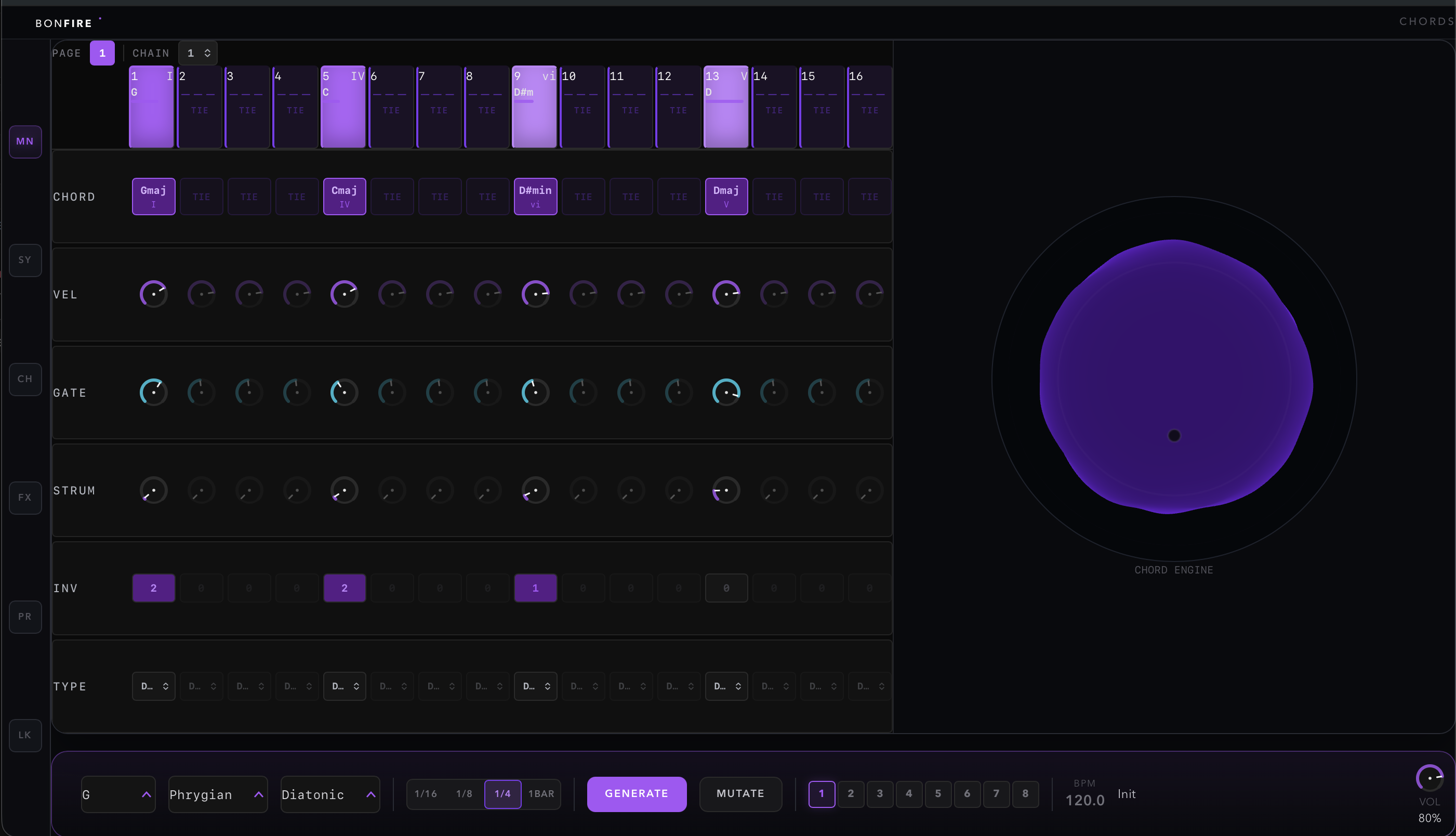Open the SY sidebar panel
The height and width of the screenshot is (836, 1456).
pos(24,260)
